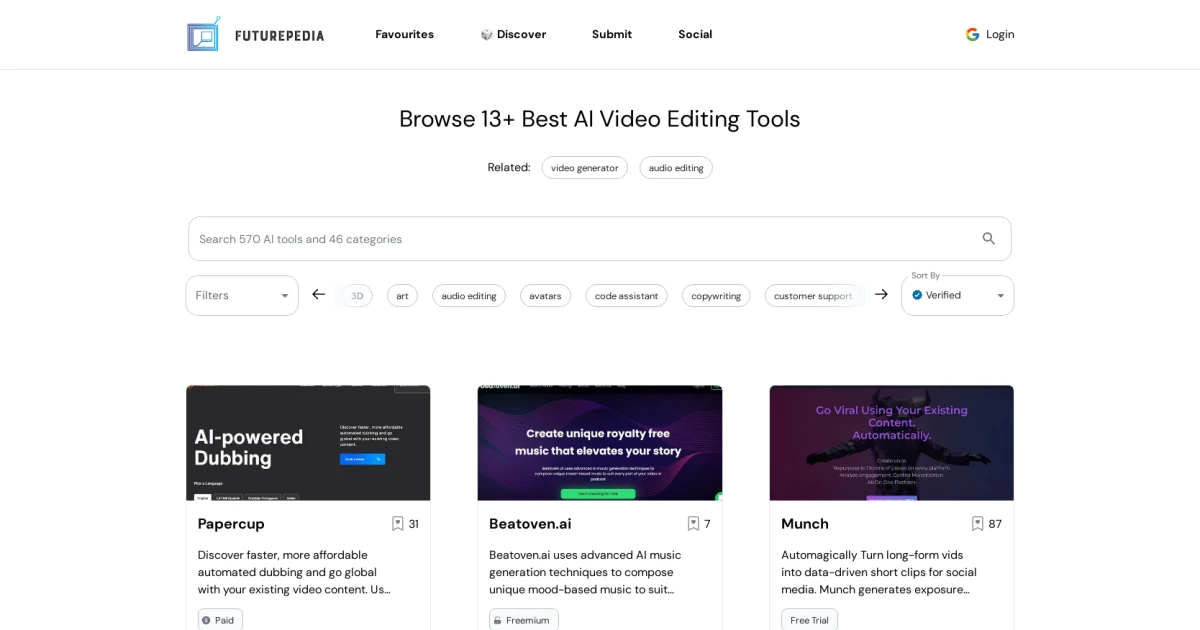Click the Futurepedia logo icon
The width and height of the screenshot is (1200, 630).
[x=203, y=33]
